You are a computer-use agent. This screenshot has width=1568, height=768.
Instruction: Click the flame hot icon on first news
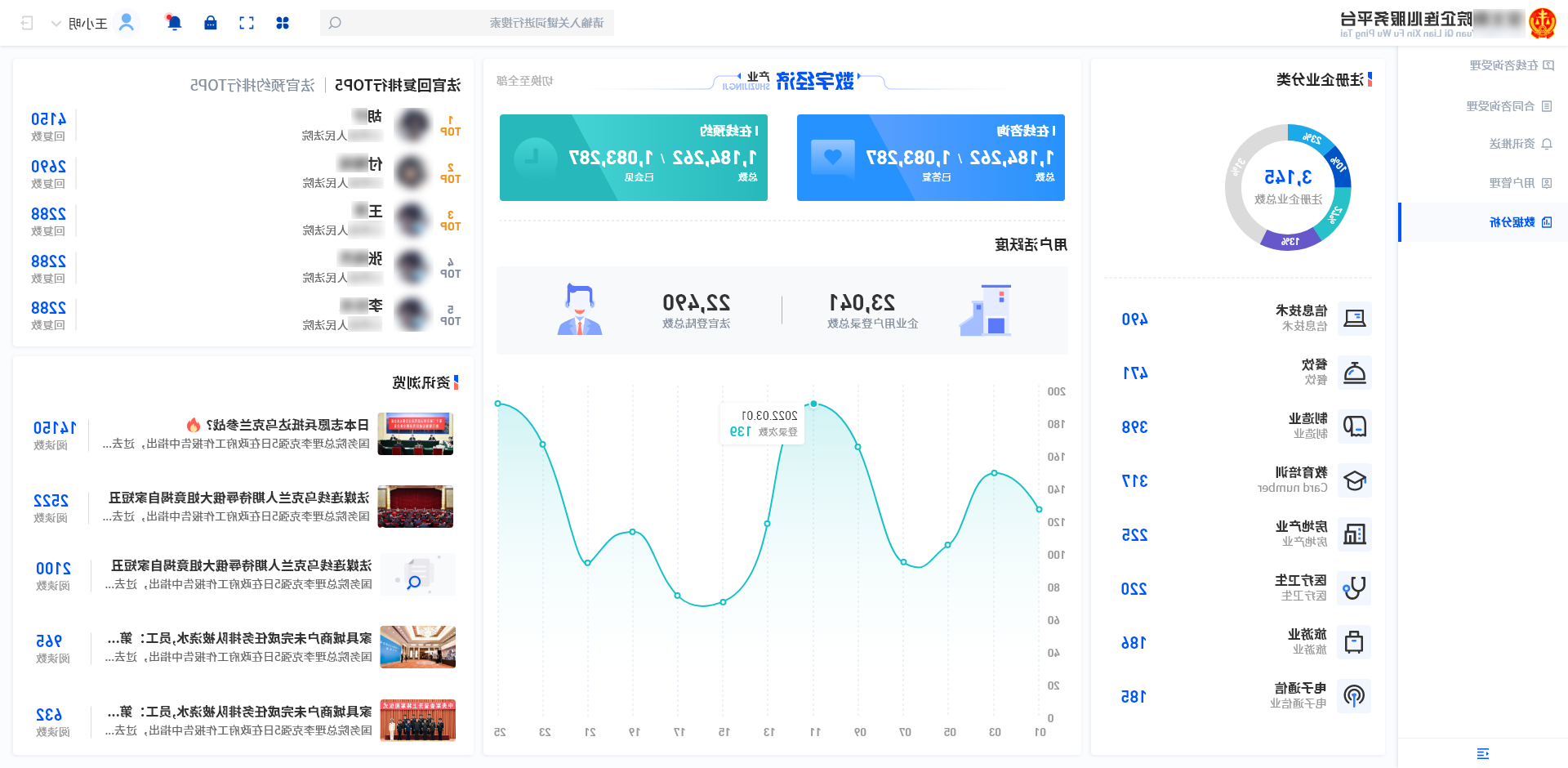(194, 425)
